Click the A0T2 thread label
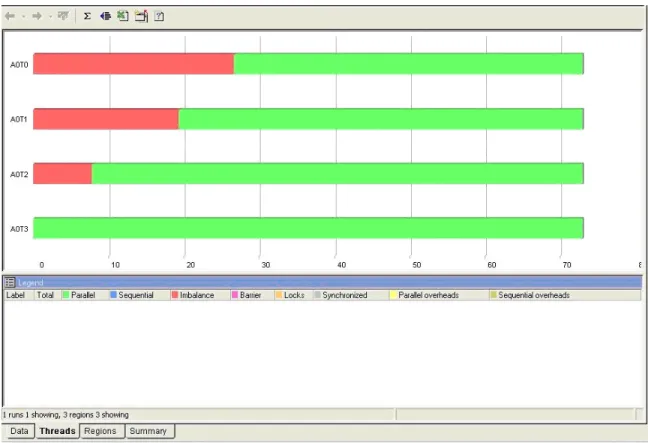 [19, 174]
